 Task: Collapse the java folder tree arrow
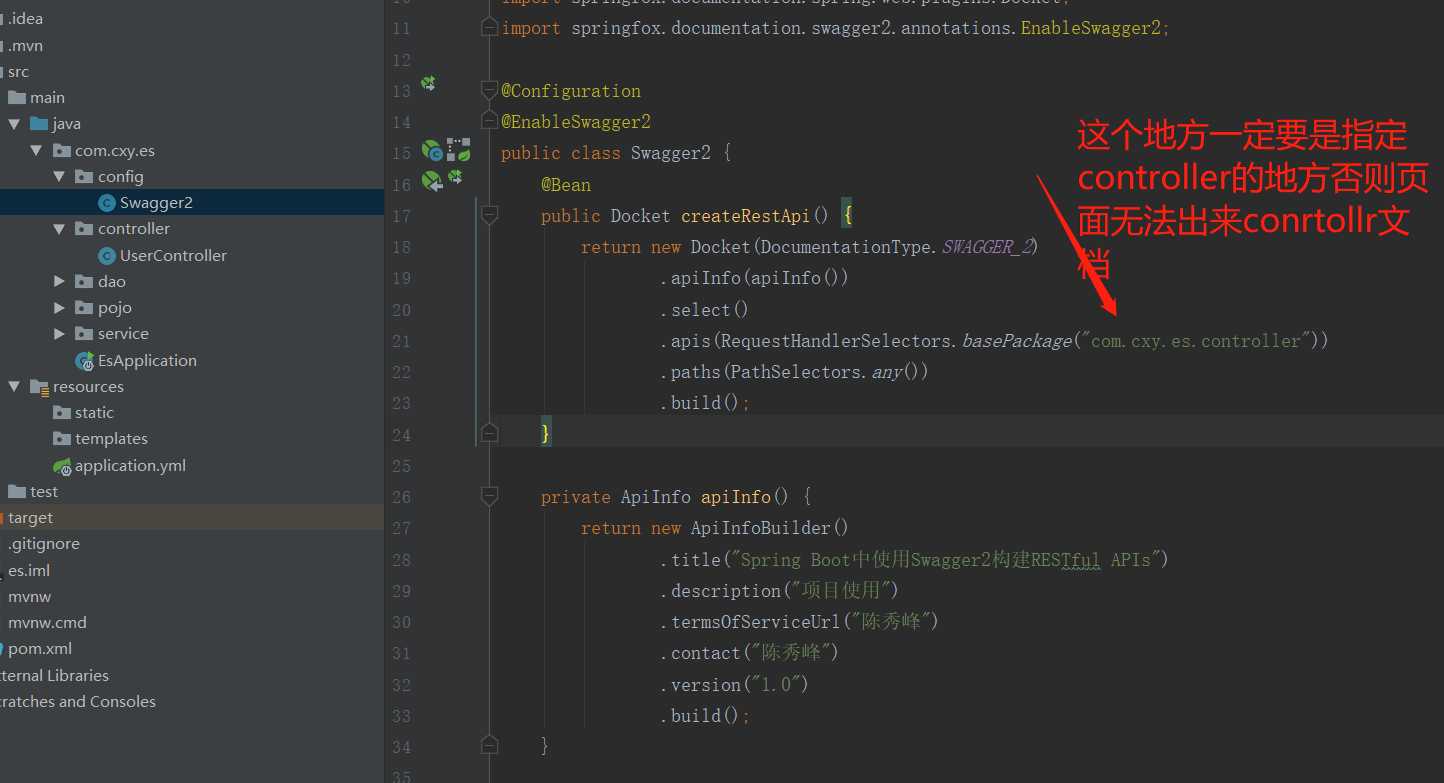pyautogui.click(x=14, y=124)
